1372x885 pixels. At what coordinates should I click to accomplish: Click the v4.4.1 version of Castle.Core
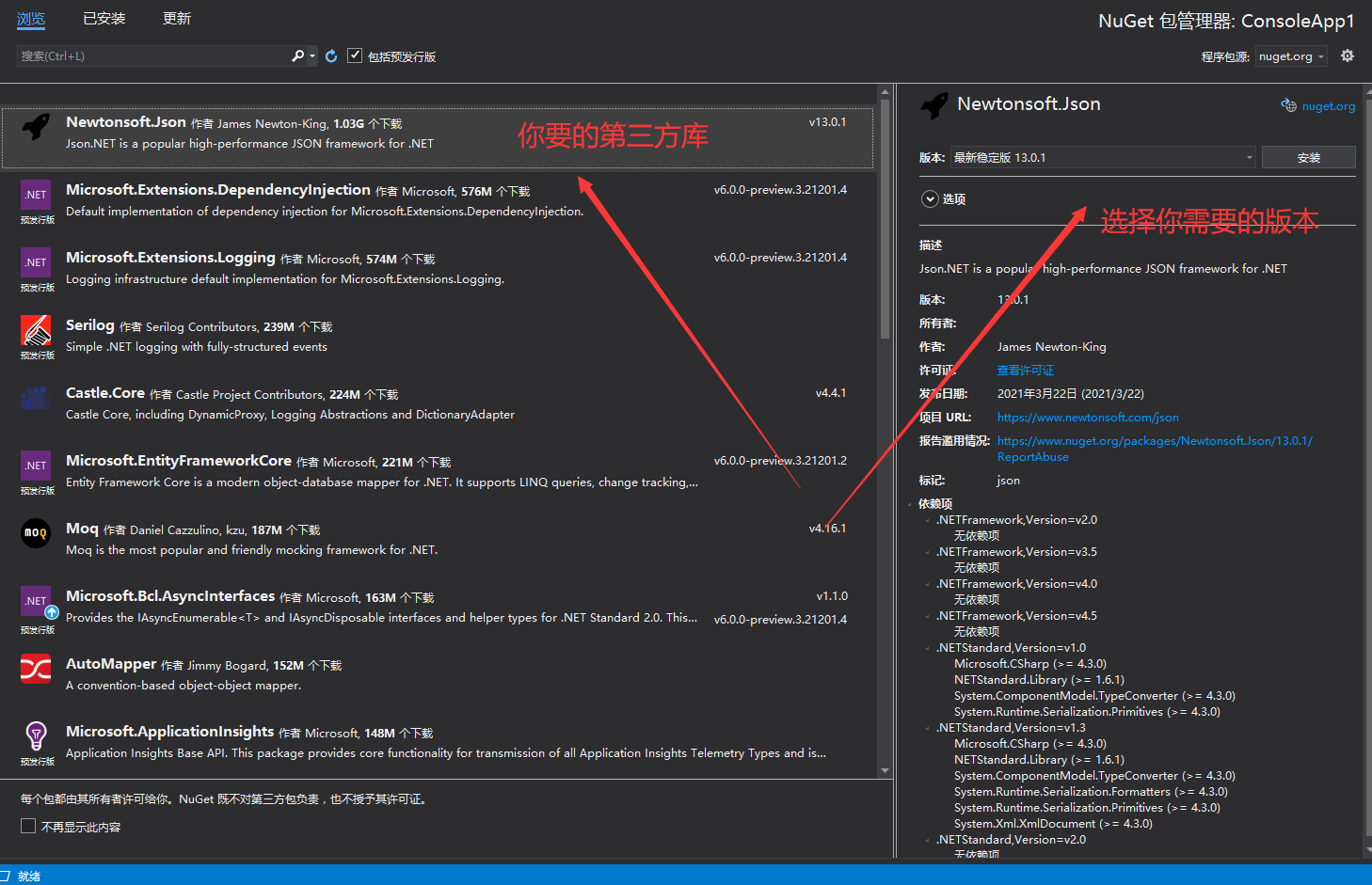pos(831,393)
